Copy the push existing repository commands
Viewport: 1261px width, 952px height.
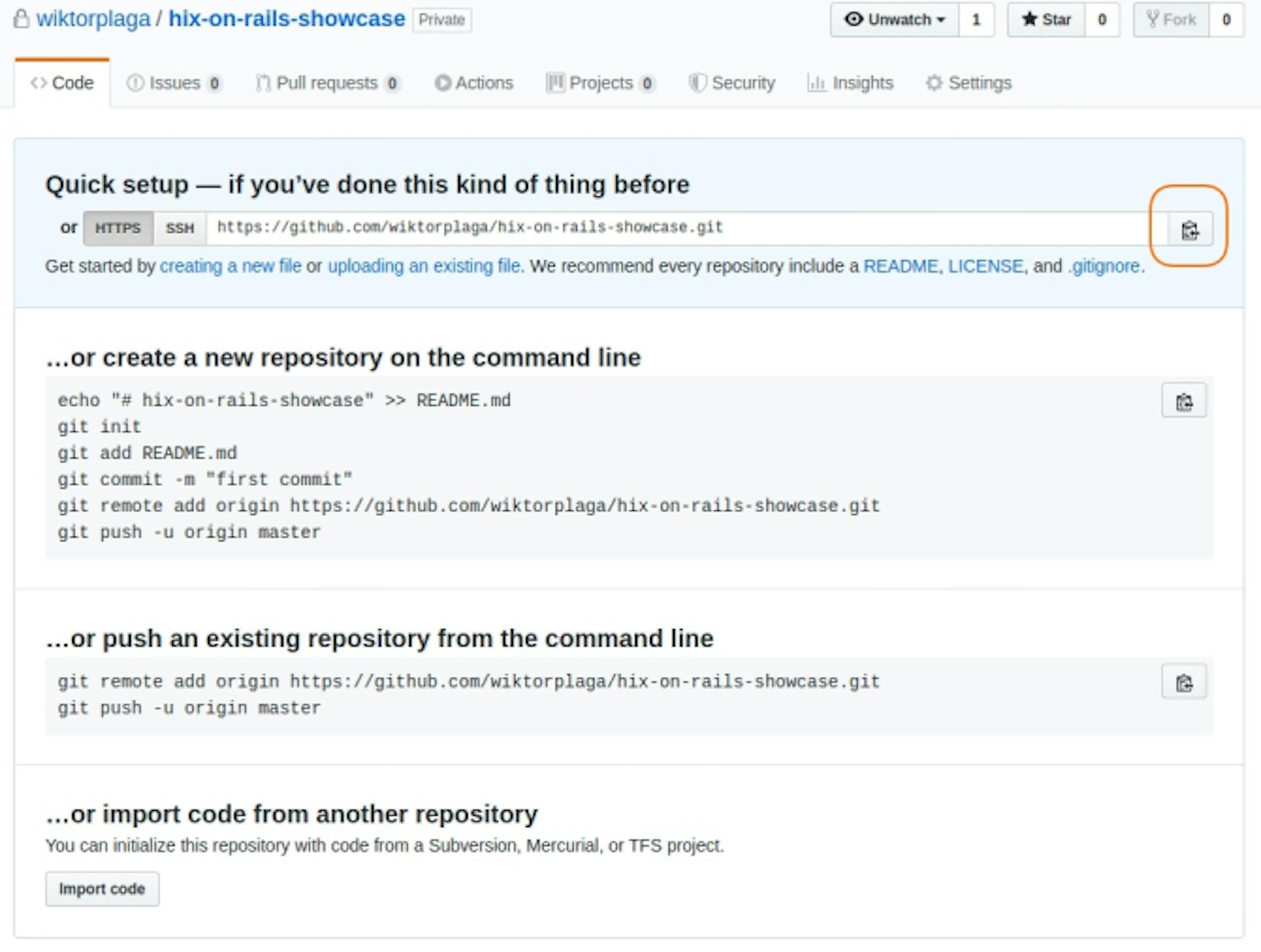click(1184, 682)
